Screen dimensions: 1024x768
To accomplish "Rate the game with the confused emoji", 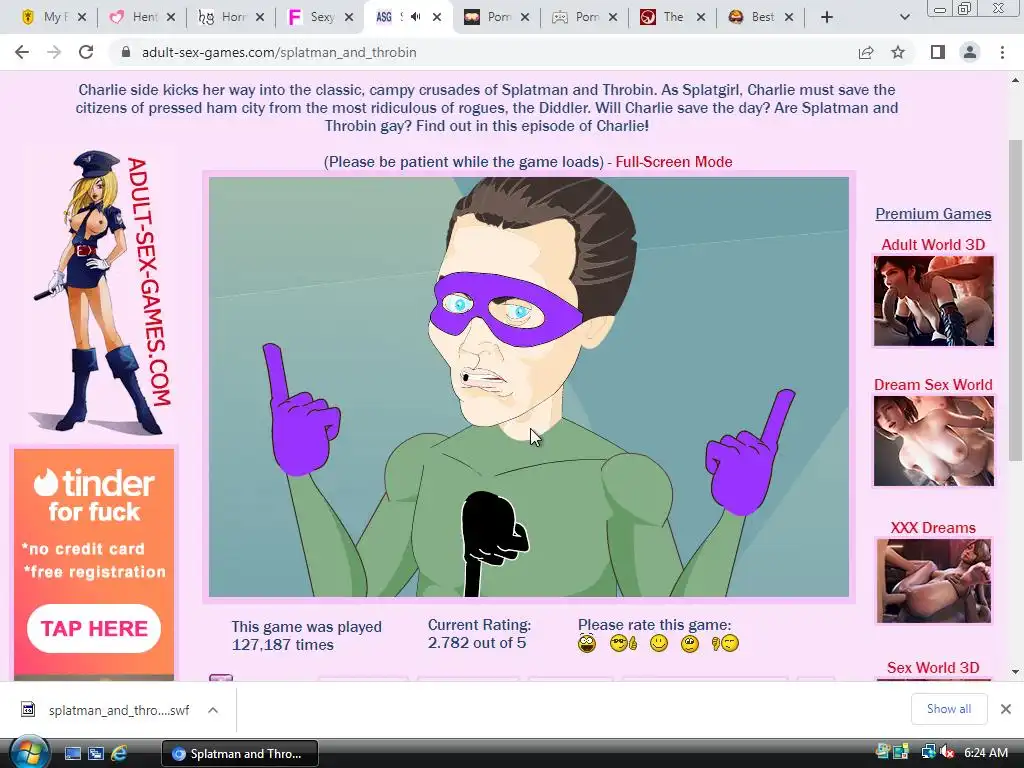I will [x=690, y=644].
